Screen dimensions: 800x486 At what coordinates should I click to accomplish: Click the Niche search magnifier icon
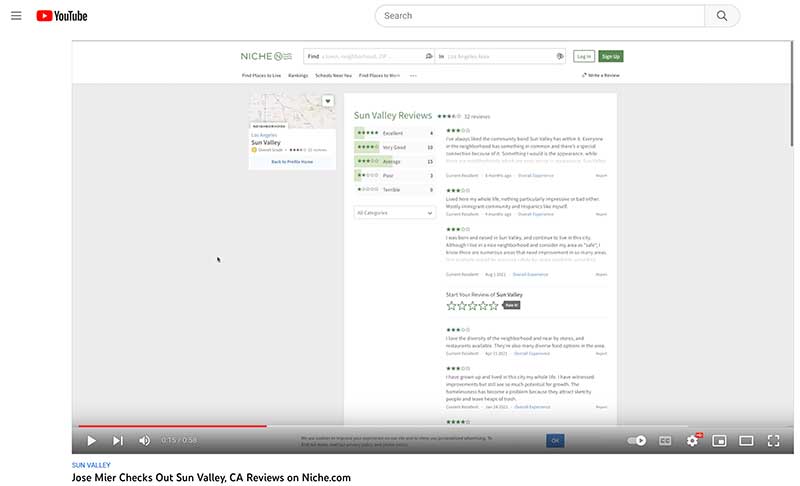[x=429, y=56]
